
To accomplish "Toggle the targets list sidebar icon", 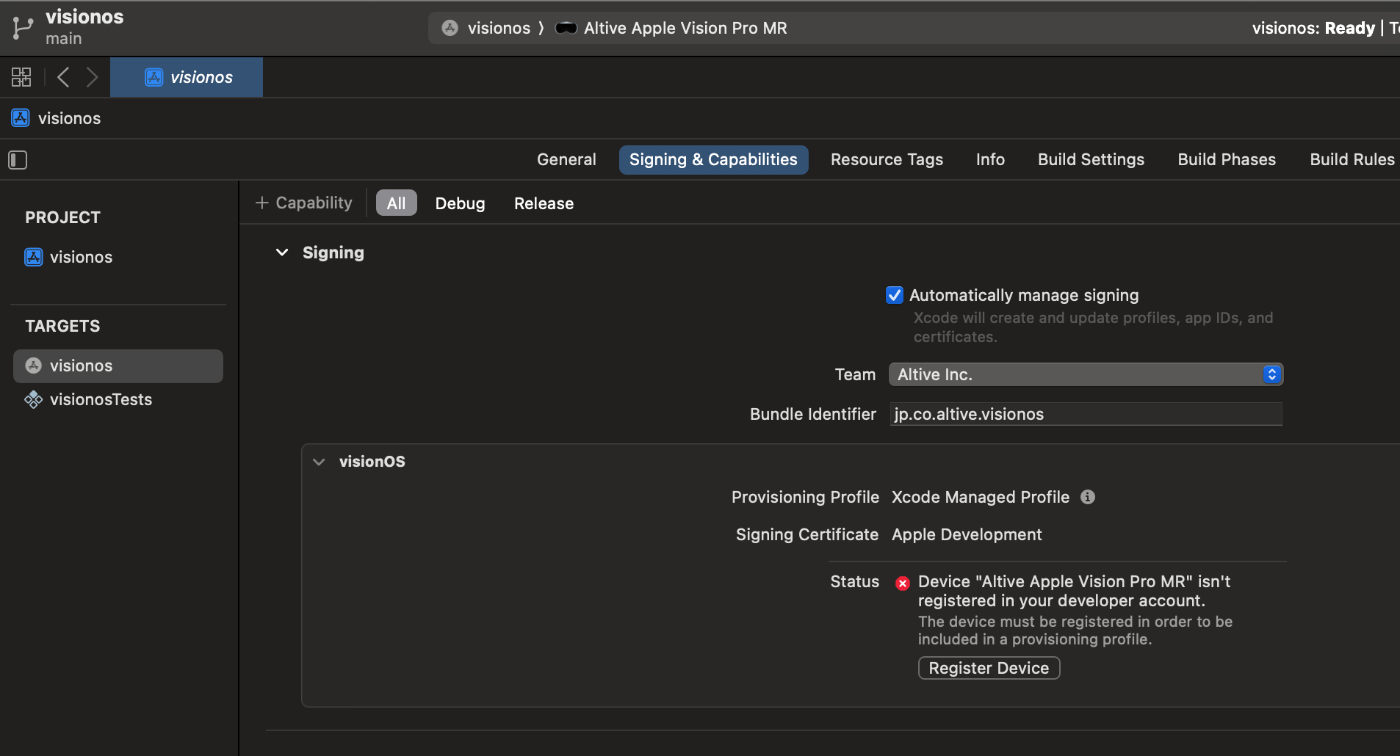I will 18,160.
